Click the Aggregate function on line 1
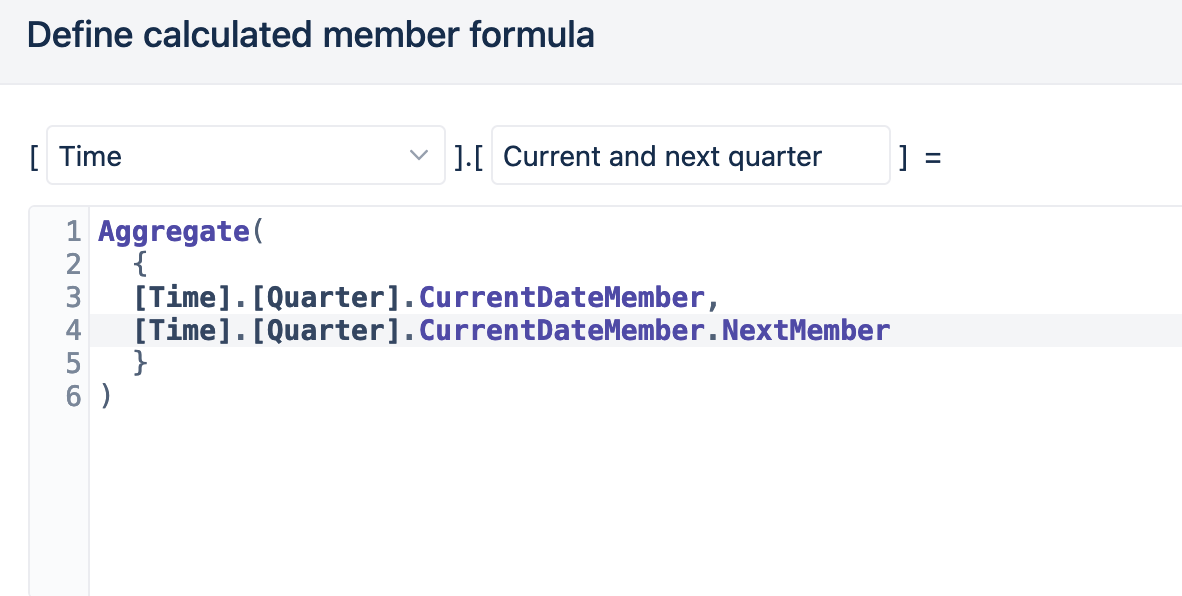 [x=174, y=231]
